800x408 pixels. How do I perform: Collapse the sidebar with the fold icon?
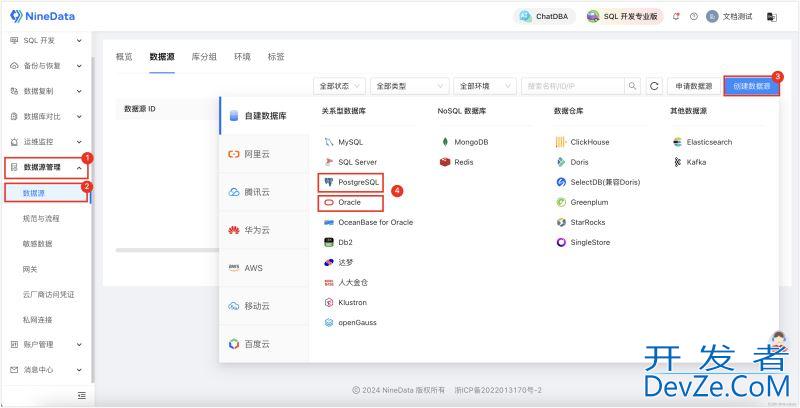82,395
